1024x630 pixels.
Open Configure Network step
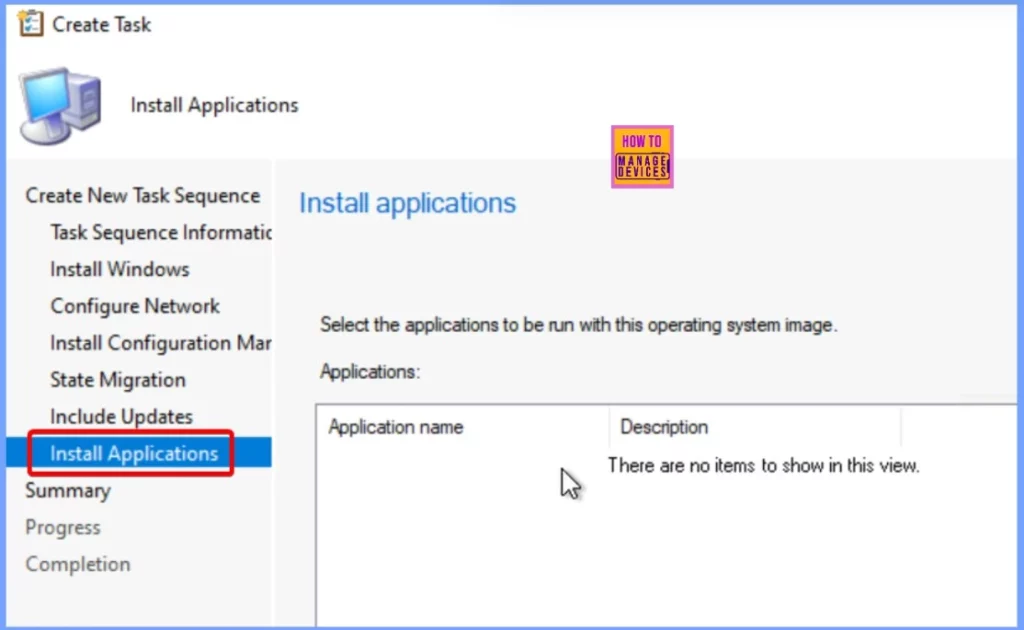tap(135, 306)
